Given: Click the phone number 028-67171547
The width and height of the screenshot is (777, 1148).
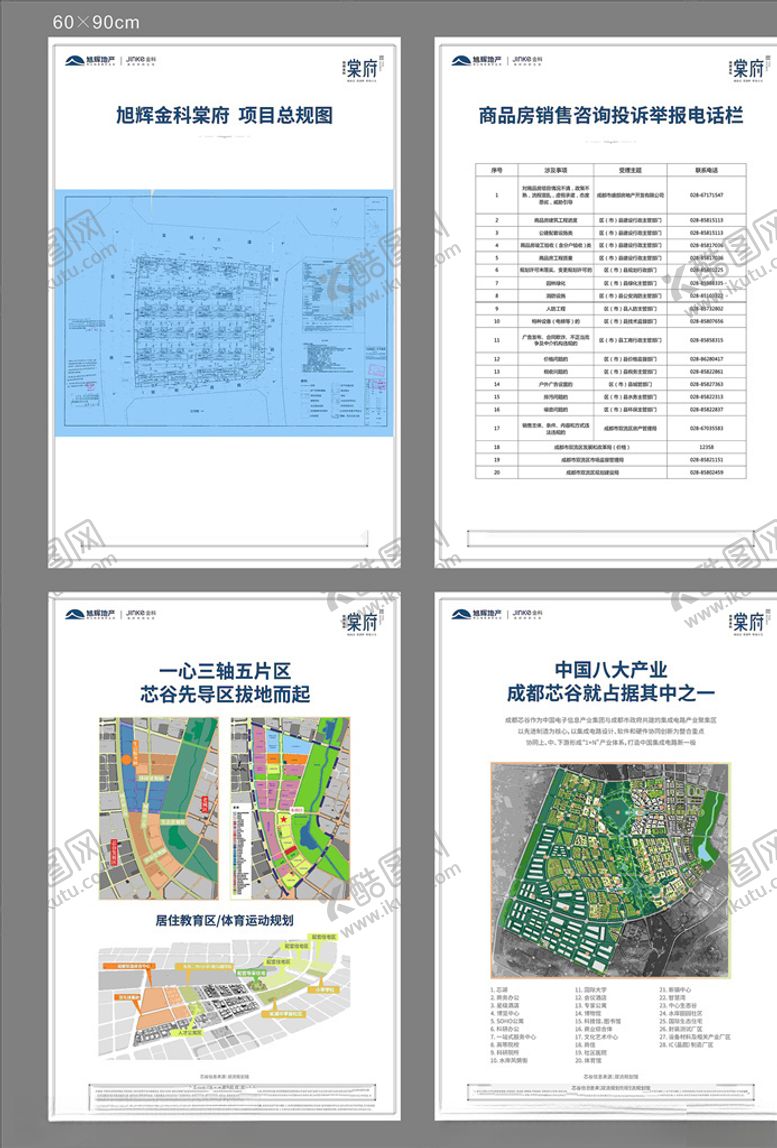Looking at the screenshot, I should coord(707,195).
